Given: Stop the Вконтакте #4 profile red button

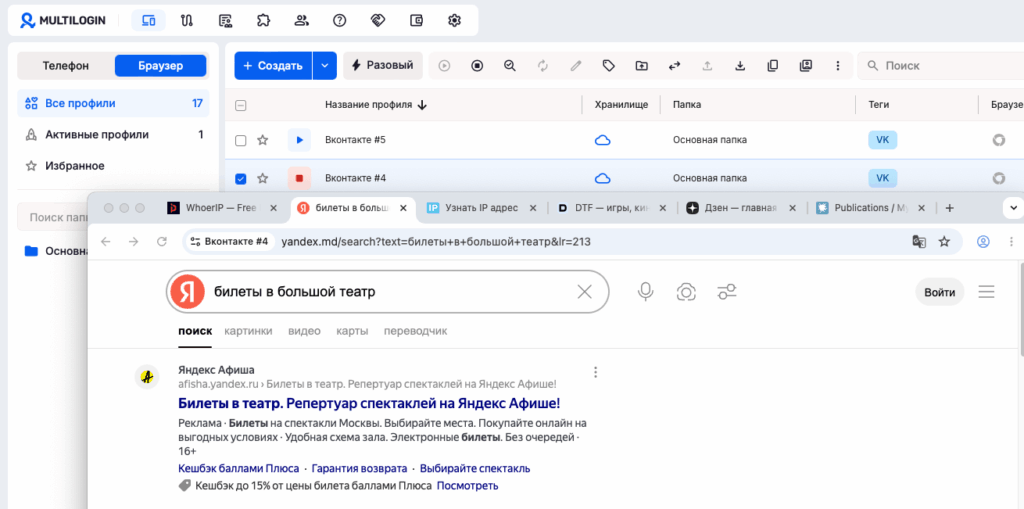Looking at the screenshot, I should (x=299, y=178).
